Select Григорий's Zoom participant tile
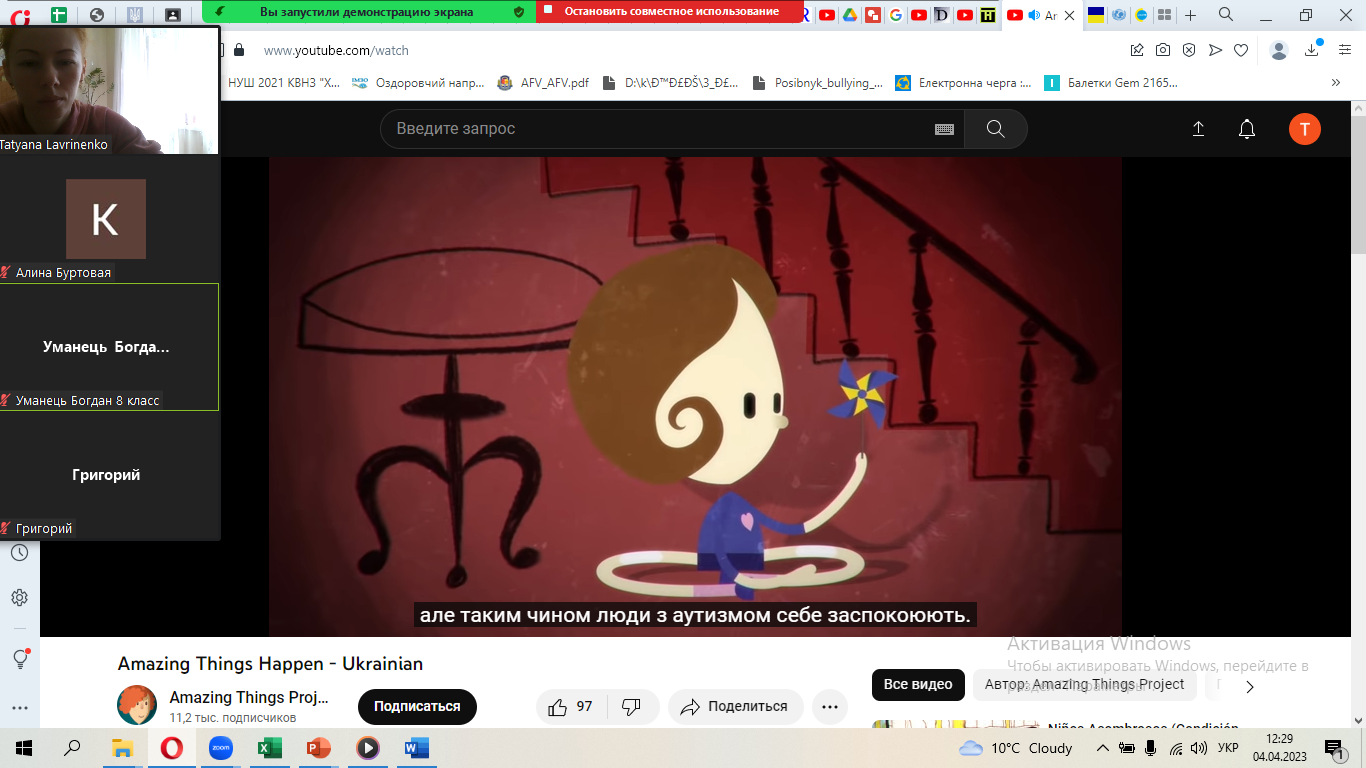This screenshot has height=768, width=1366. point(109,475)
